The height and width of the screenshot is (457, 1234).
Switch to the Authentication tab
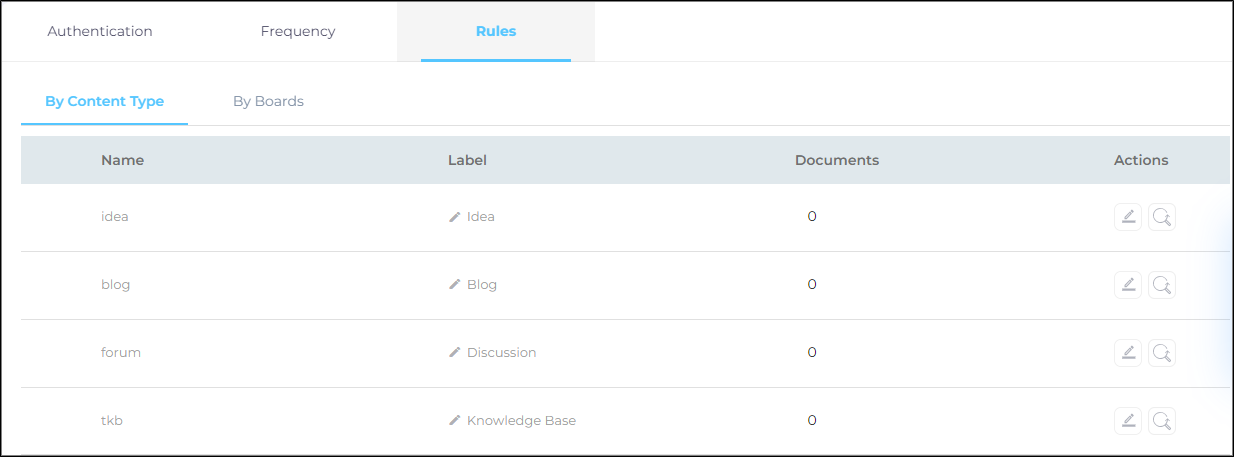pyautogui.click(x=100, y=31)
